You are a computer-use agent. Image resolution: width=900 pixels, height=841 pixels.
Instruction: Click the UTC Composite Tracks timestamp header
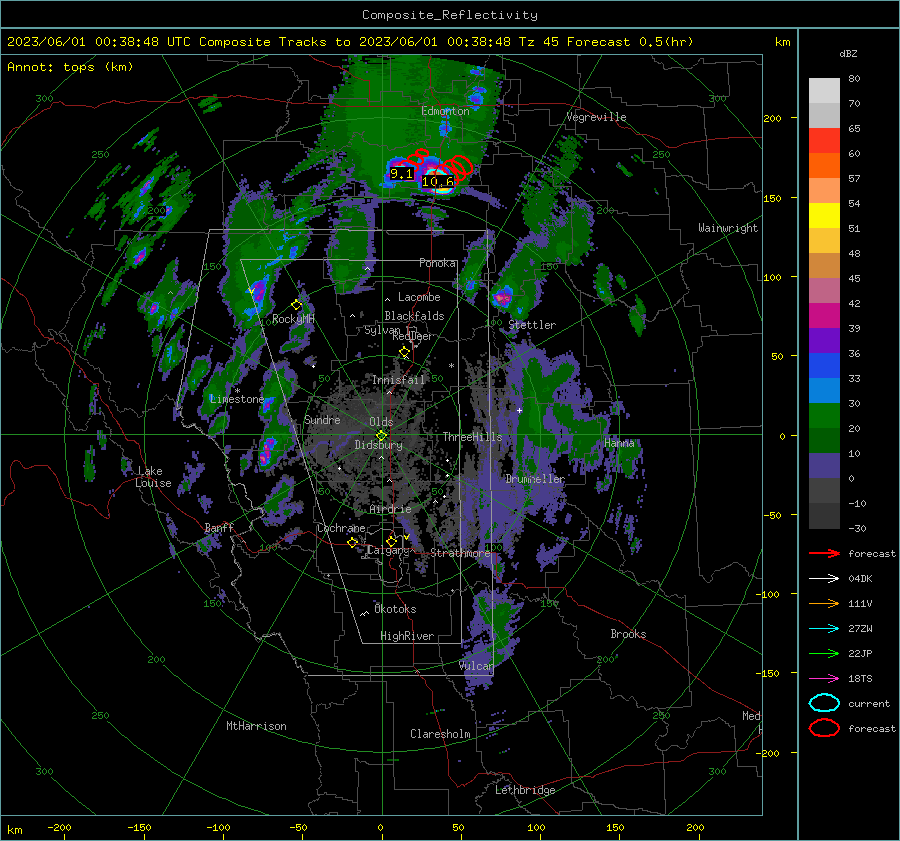(x=350, y=42)
